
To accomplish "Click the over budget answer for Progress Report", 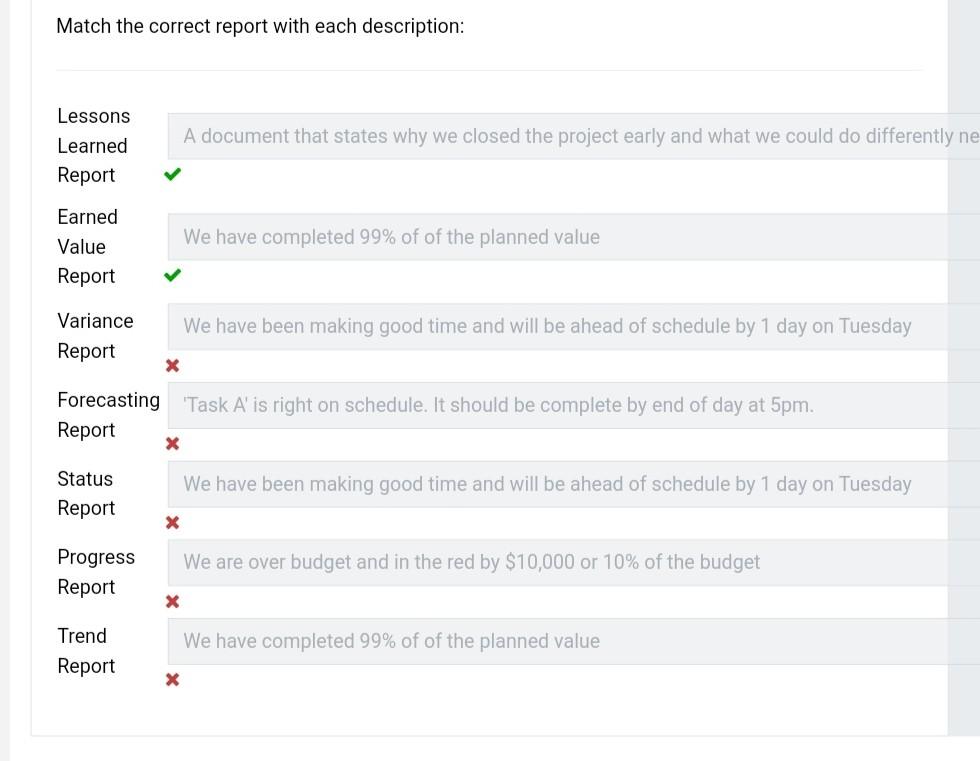I will (470, 562).
